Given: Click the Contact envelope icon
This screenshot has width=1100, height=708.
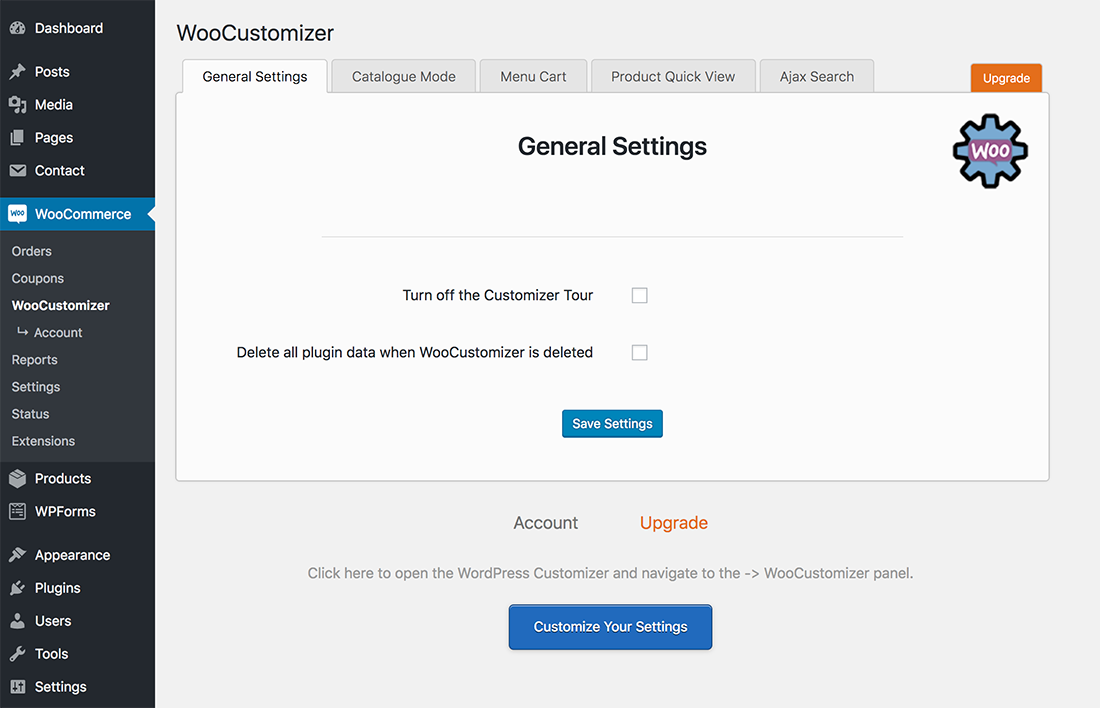Looking at the screenshot, I should coord(17,171).
